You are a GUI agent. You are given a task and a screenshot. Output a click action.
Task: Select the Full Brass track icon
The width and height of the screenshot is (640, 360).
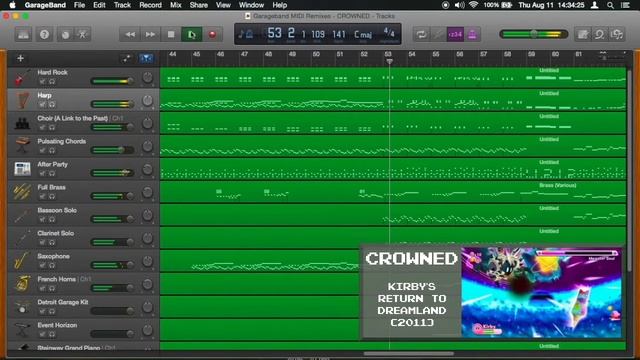(x=22, y=192)
